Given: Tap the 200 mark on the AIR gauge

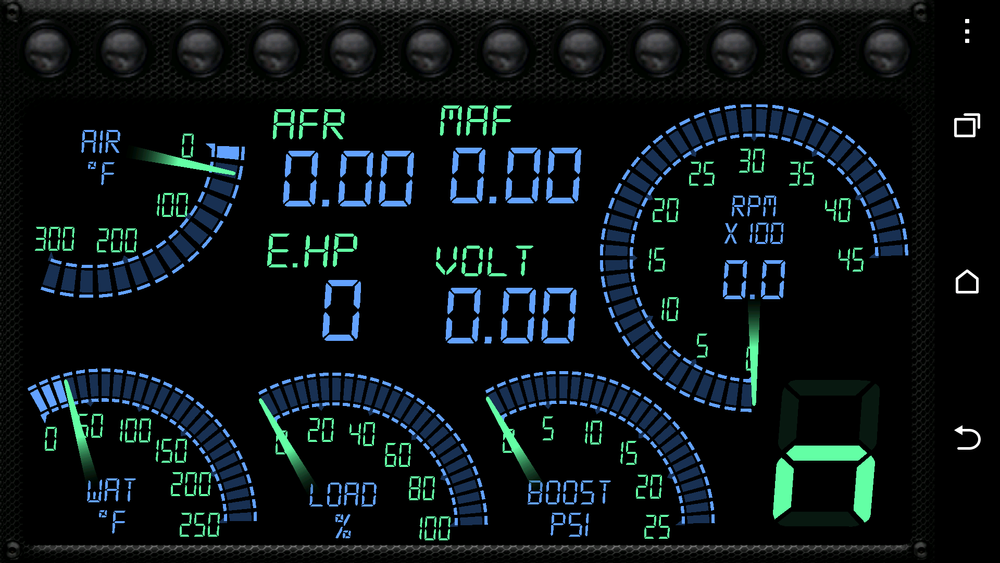Looking at the screenshot, I should tap(117, 240).
